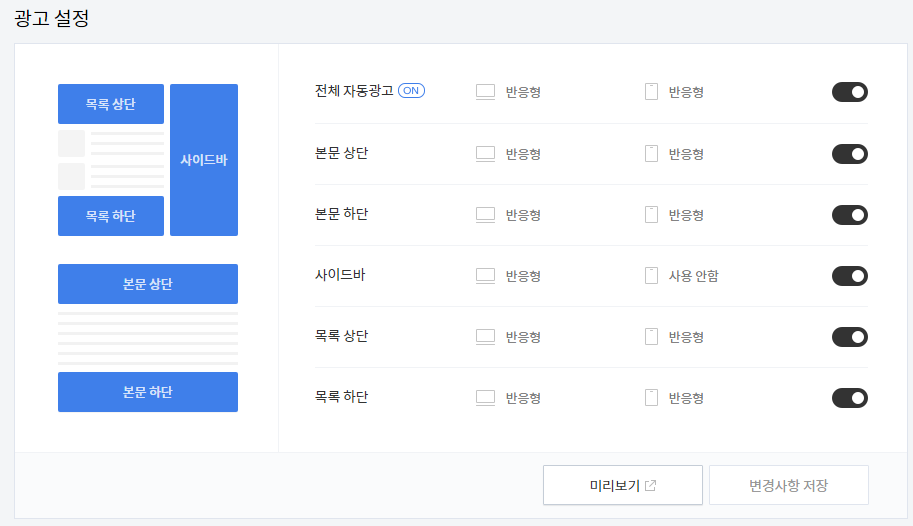The width and height of the screenshot is (913, 526).
Task: Click mobile phone icon in 목록 상단 row
Action: pos(652,337)
